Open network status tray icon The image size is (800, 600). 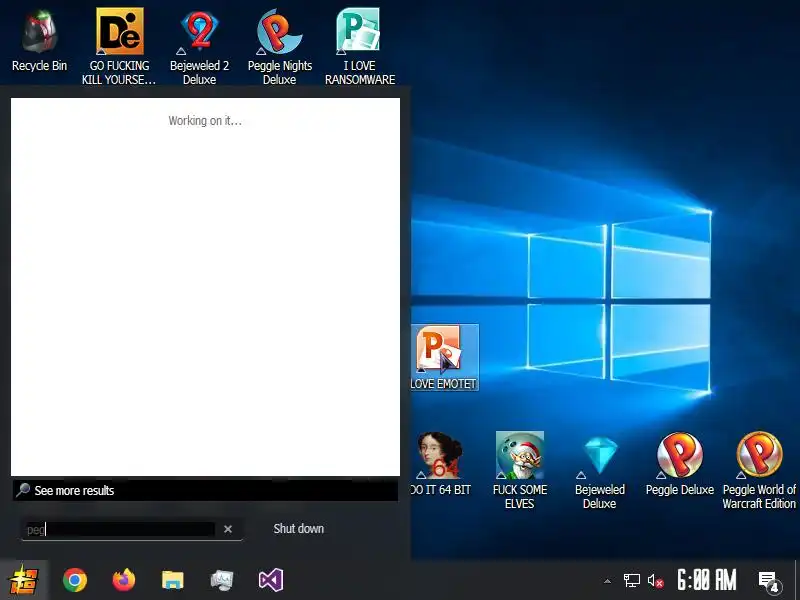point(632,581)
